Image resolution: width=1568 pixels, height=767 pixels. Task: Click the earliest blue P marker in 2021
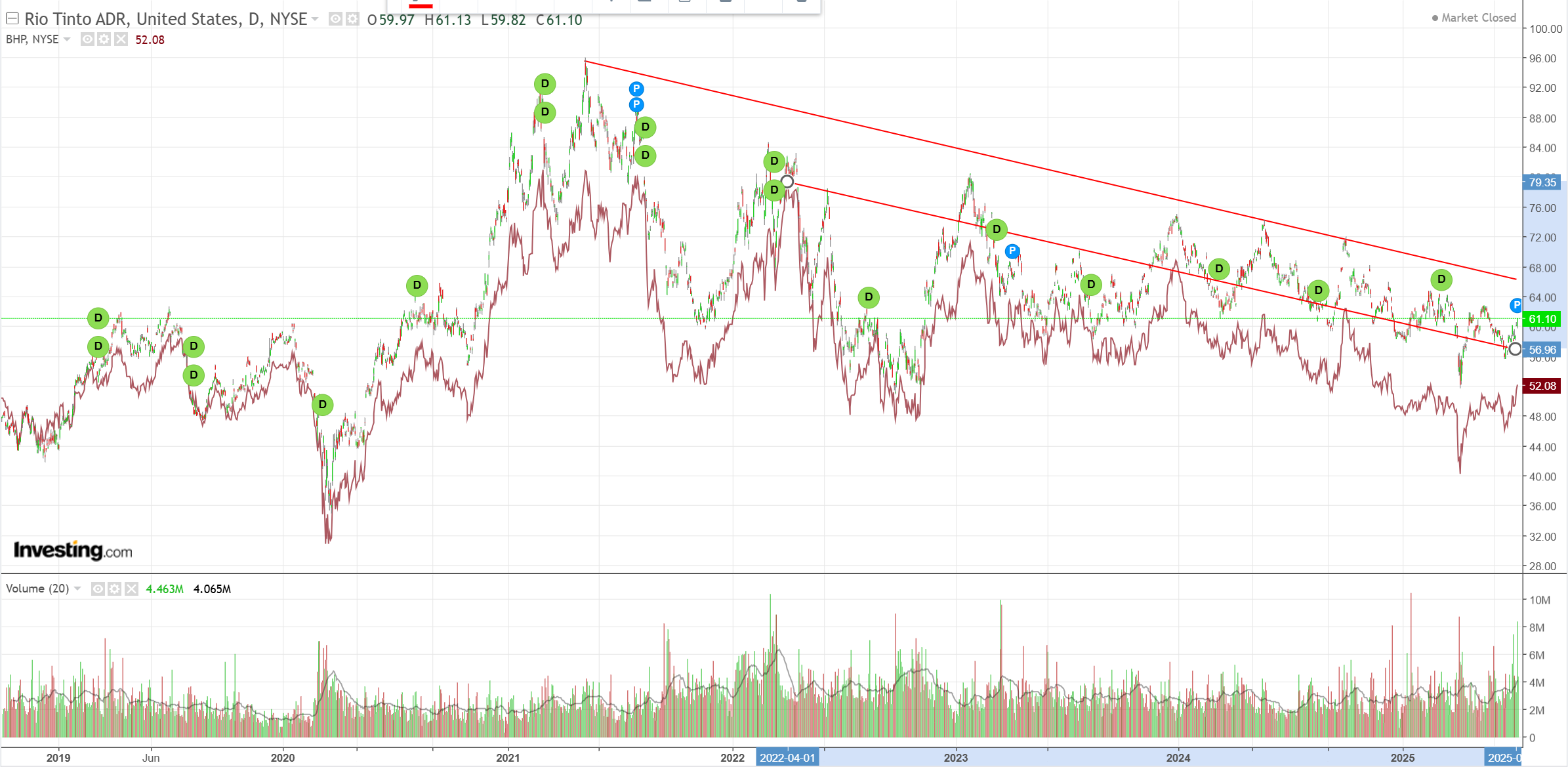[636, 89]
